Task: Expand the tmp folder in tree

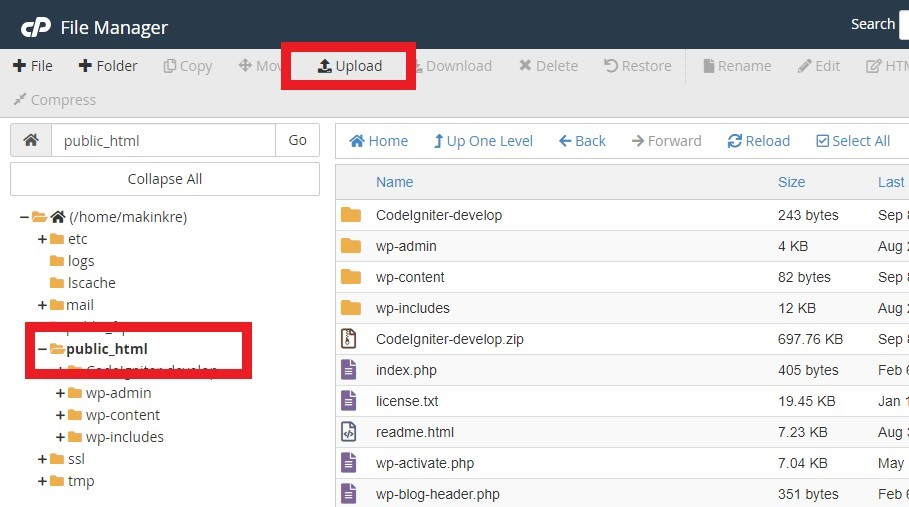Action: pyautogui.click(x=42, y=481)
